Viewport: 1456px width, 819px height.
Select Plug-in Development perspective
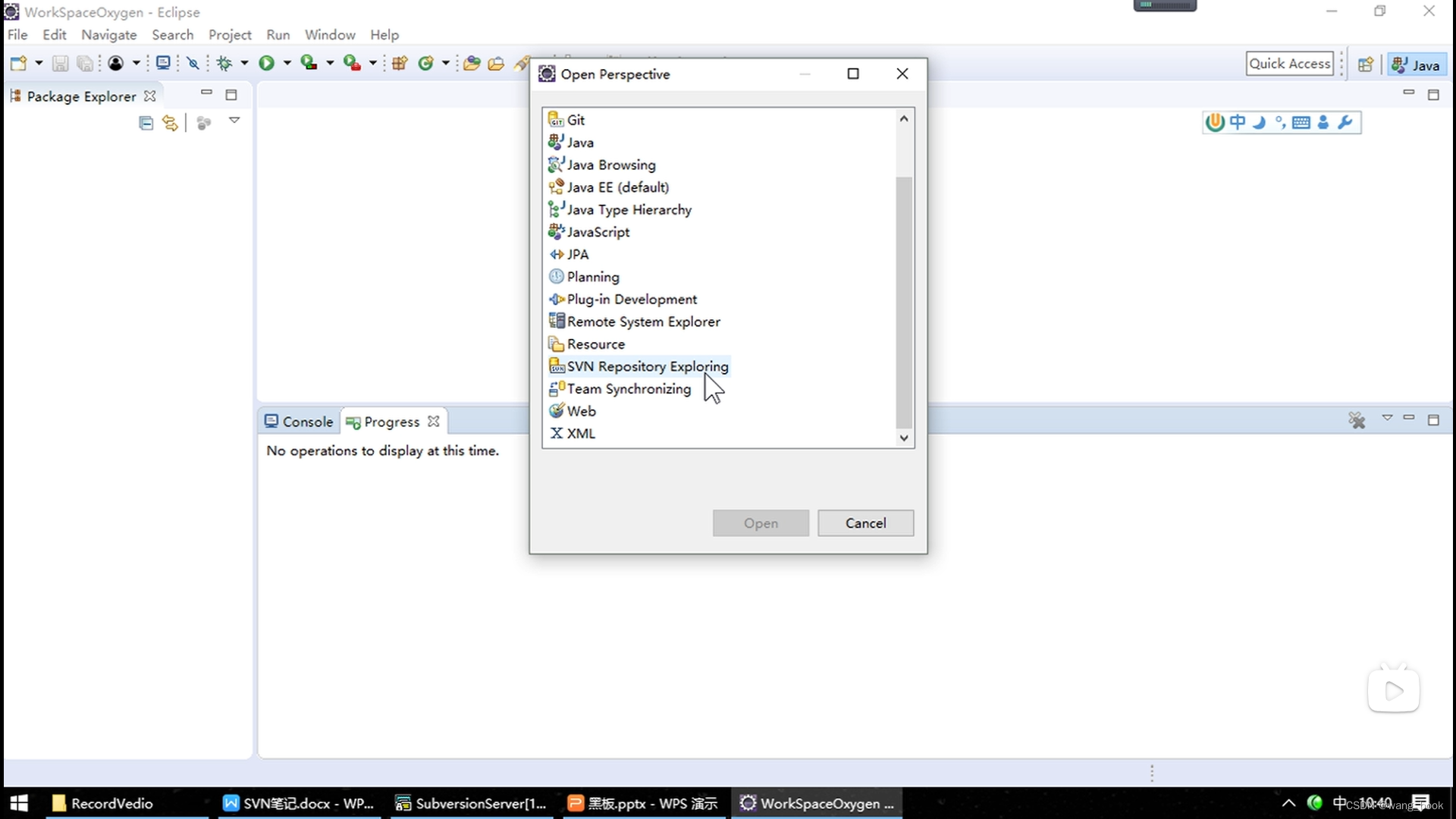(x=623, y=299)
